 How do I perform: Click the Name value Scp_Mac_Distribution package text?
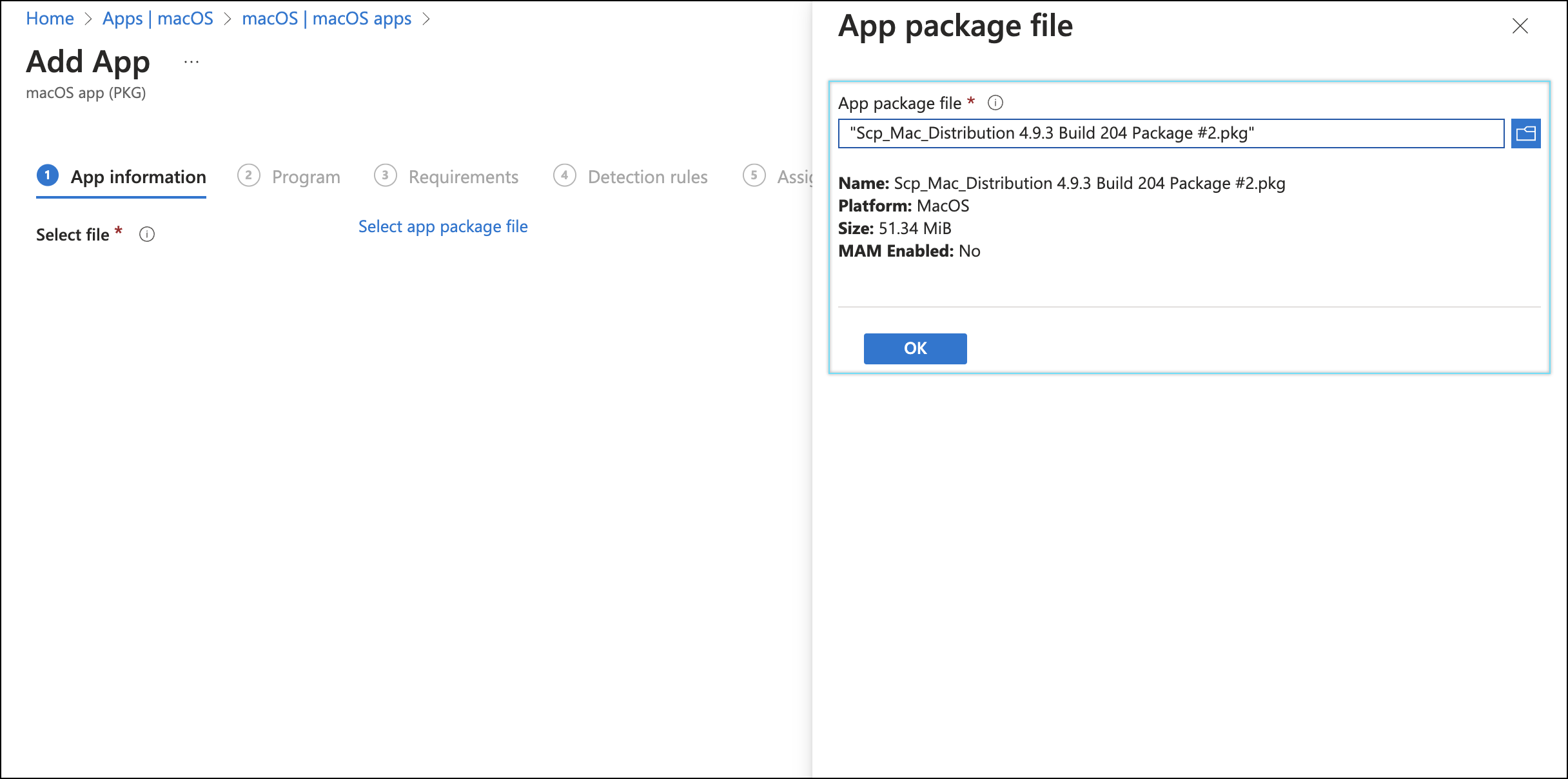(x=1090, y=184)
